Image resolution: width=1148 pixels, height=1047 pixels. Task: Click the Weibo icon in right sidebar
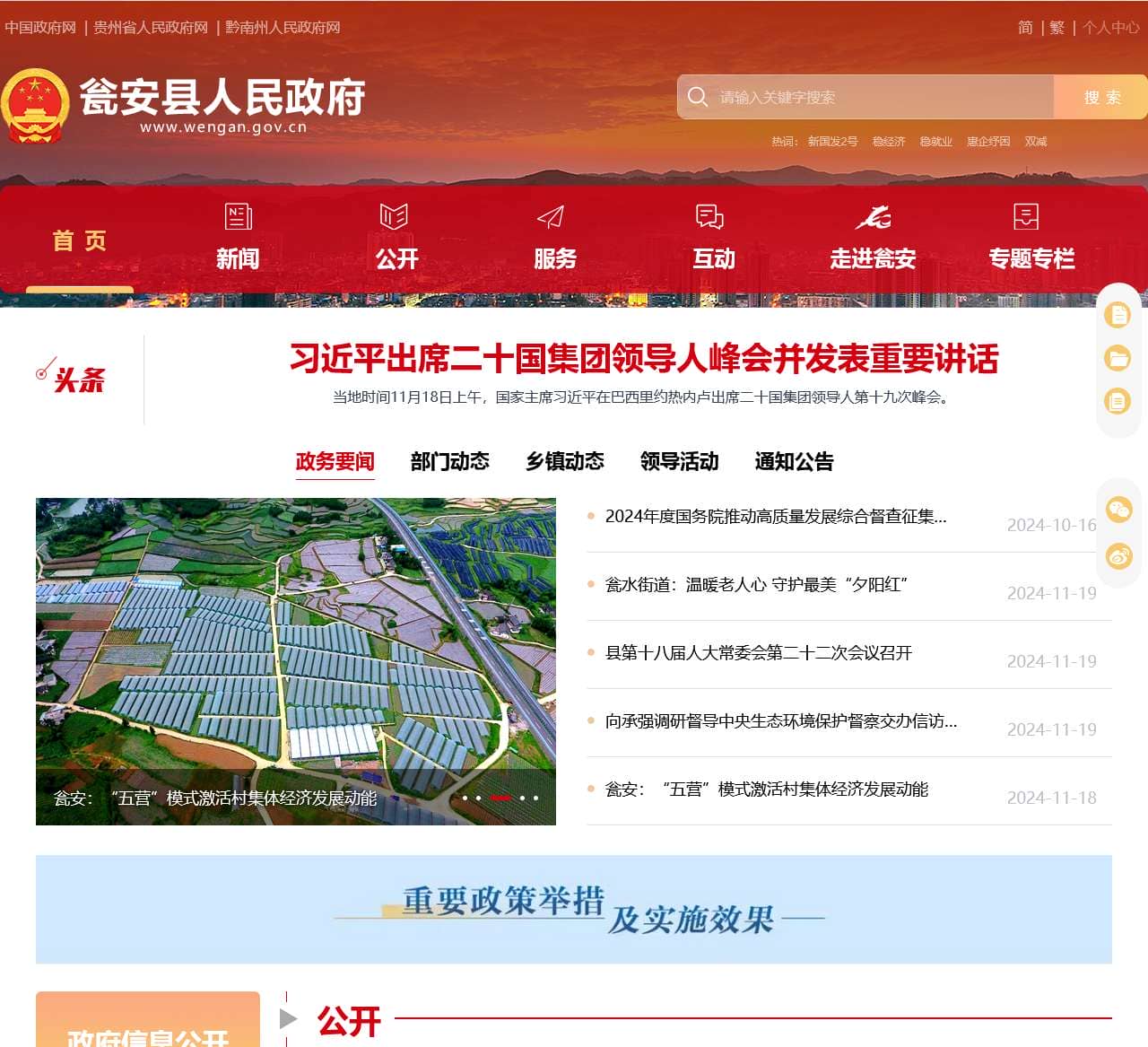pos(1118,556)
